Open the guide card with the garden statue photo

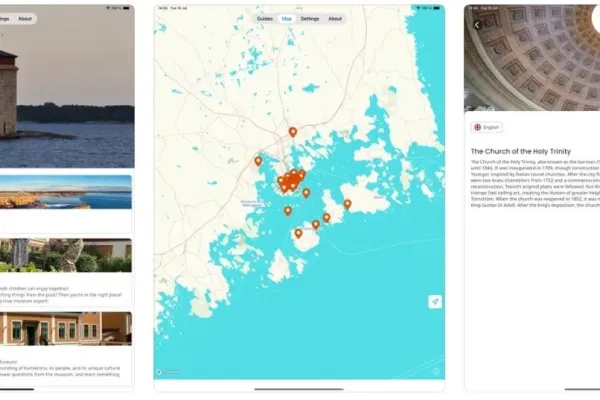point(66,272)
